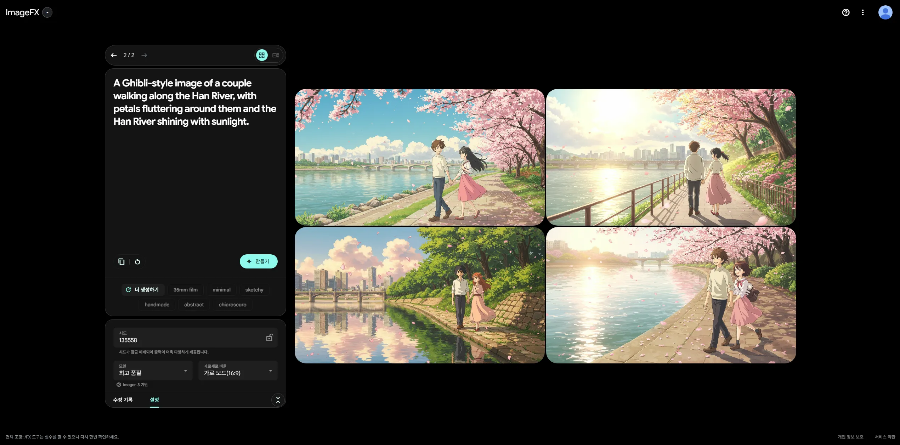Image resolution: width=900 pixels, height=445 pixels.
Task: Refresh the style chip suggestions
Action: click(142, 290)
